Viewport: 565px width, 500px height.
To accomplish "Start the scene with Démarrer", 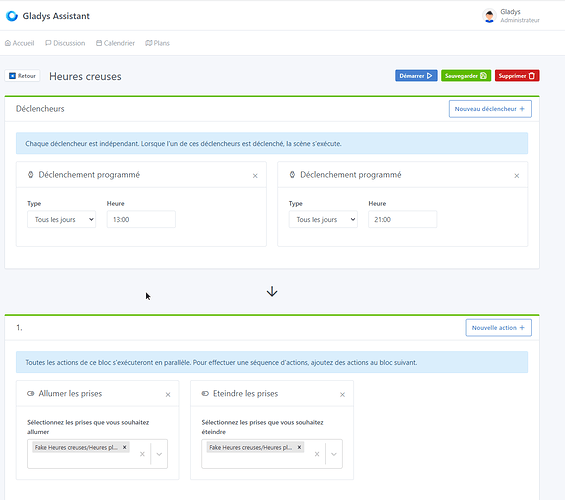I will click(416, 76).
